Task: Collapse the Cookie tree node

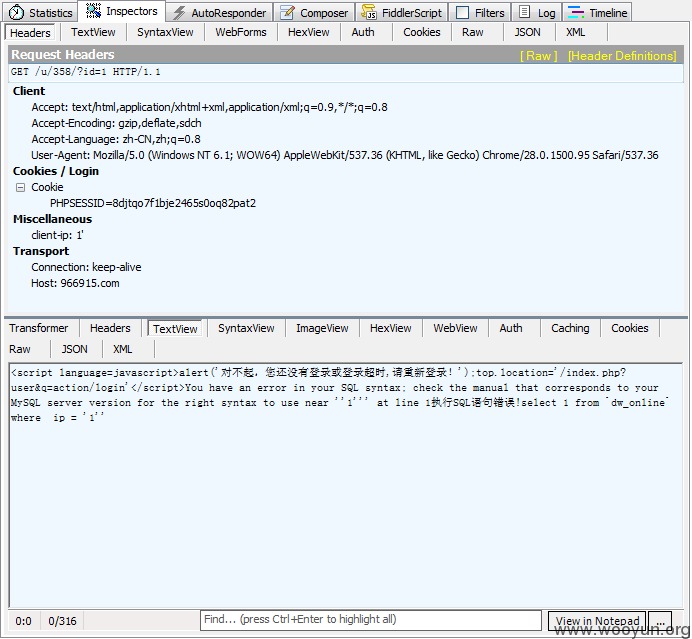Action: (x=20, y=188)
